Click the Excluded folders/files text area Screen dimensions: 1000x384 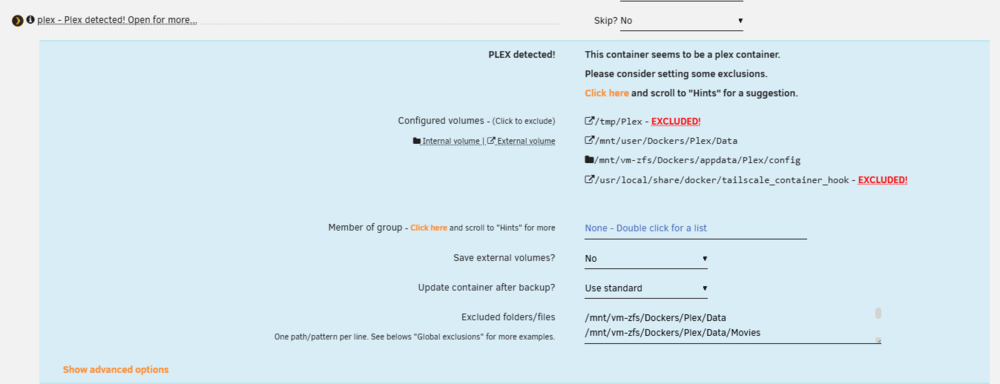[732, 325]
